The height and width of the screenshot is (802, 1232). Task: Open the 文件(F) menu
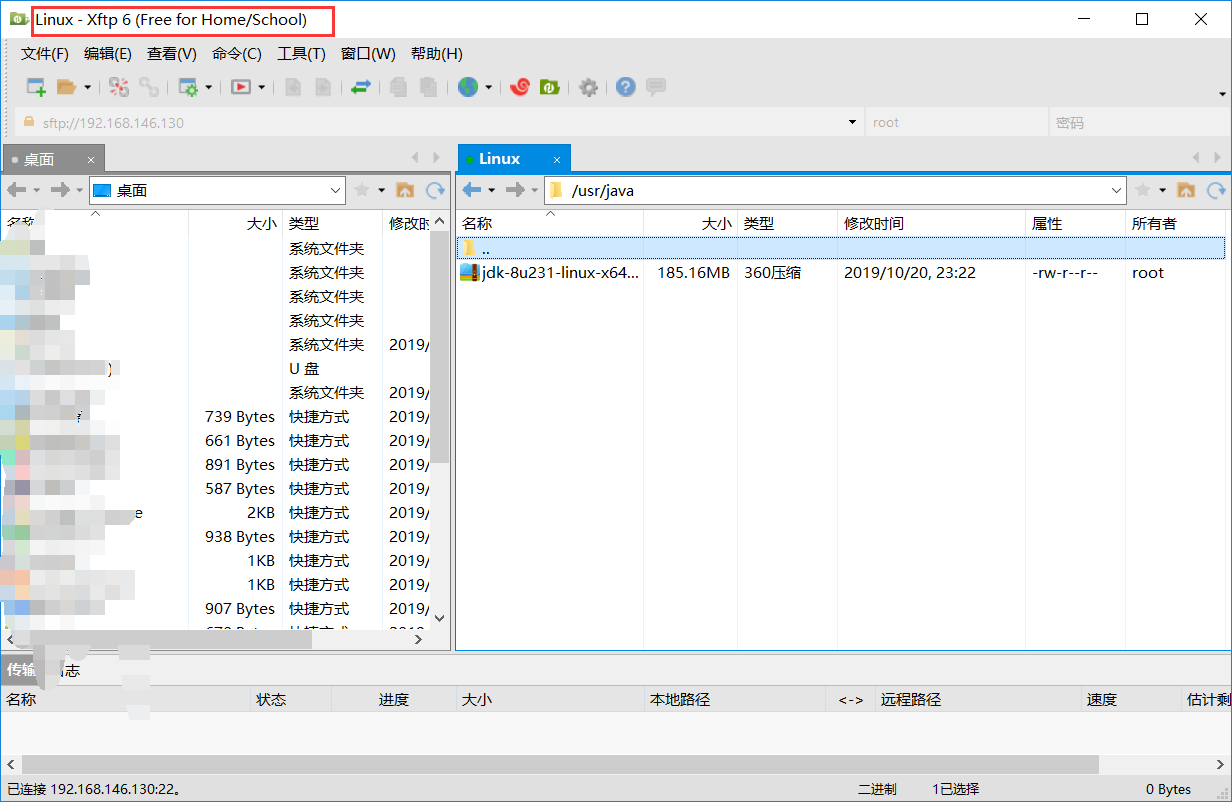click(x=45, y=54)
